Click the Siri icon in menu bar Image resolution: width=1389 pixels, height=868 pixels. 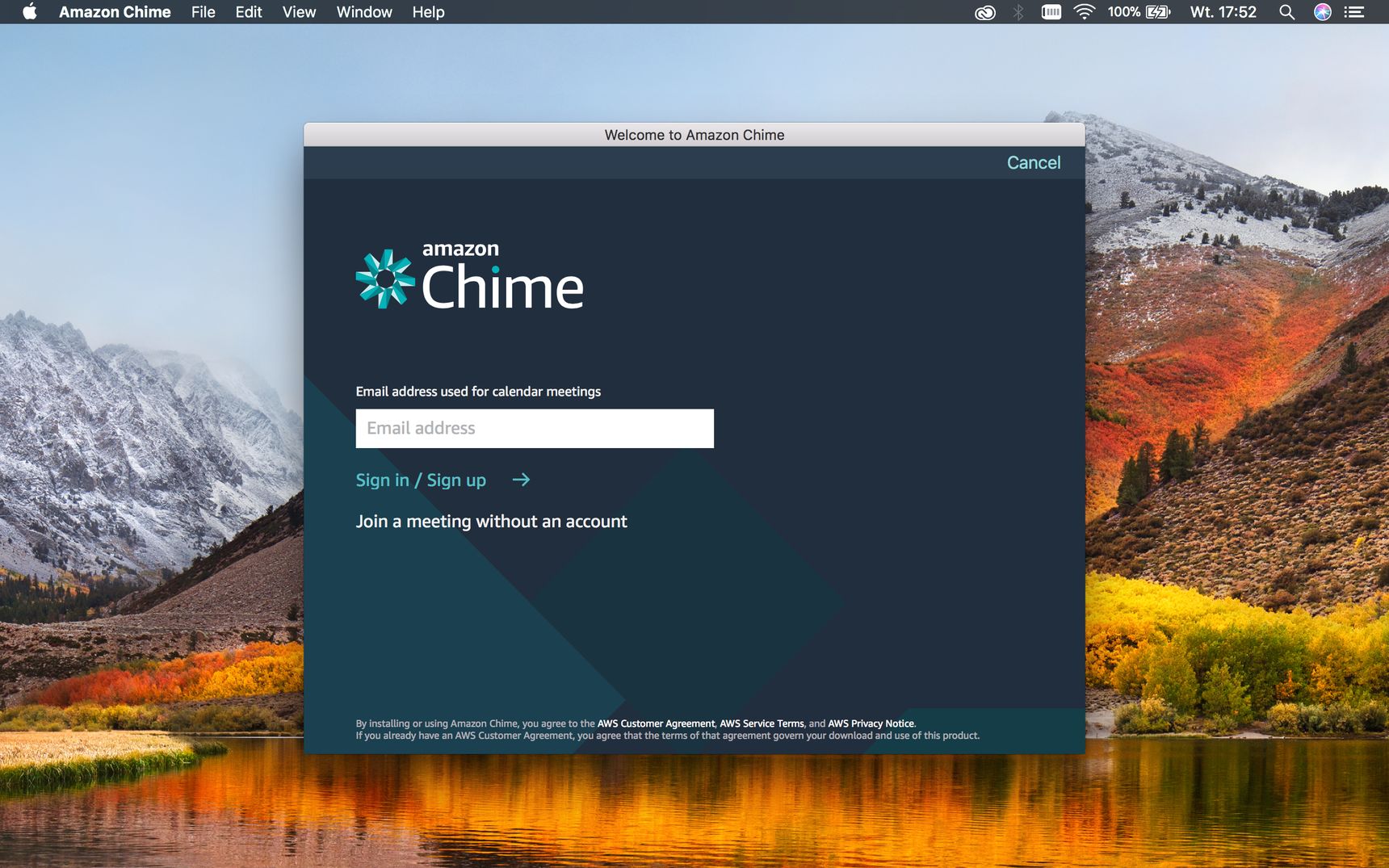(1323, 12)
